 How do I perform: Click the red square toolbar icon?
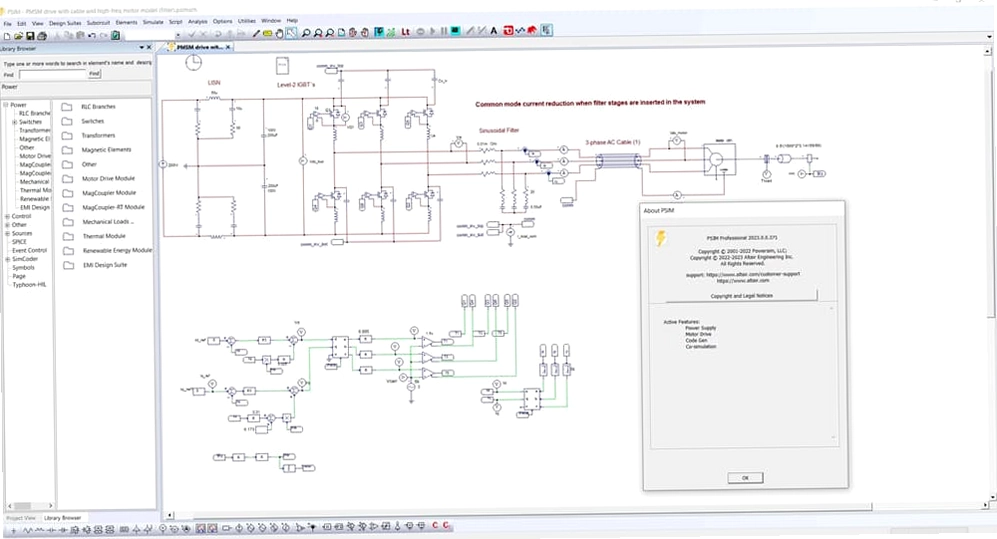pos(508,31)
